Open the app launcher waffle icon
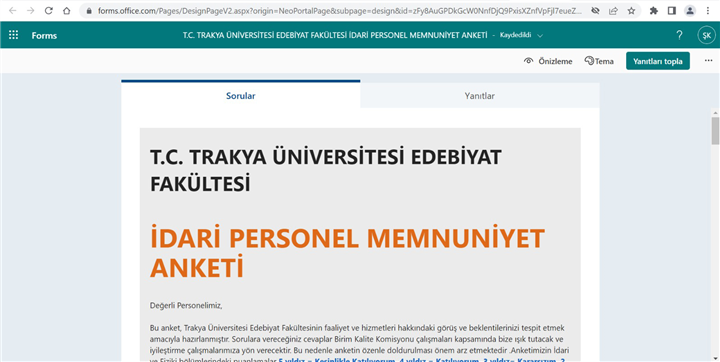720x362 pixels. click(x=13, y=35)
